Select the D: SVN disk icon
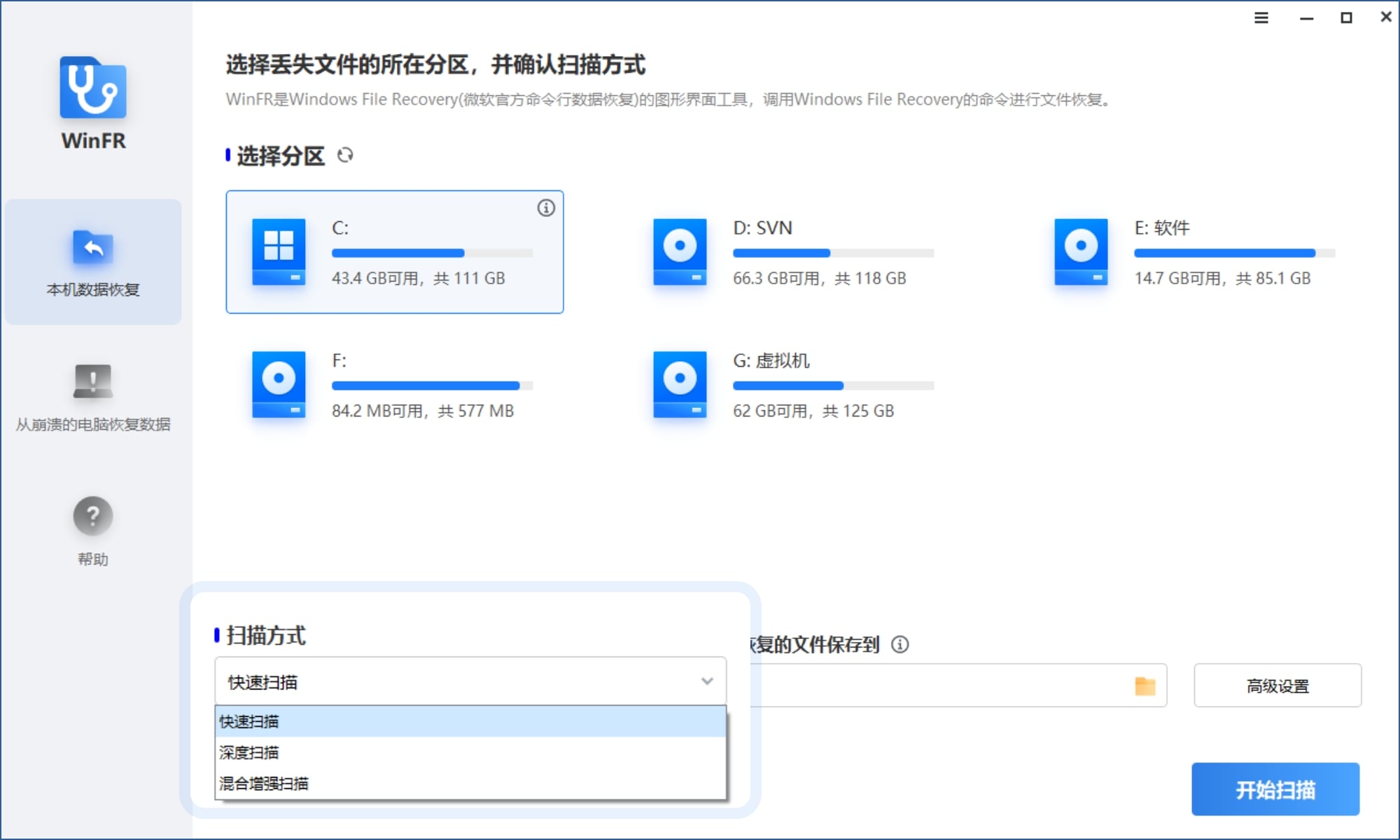 678,253
